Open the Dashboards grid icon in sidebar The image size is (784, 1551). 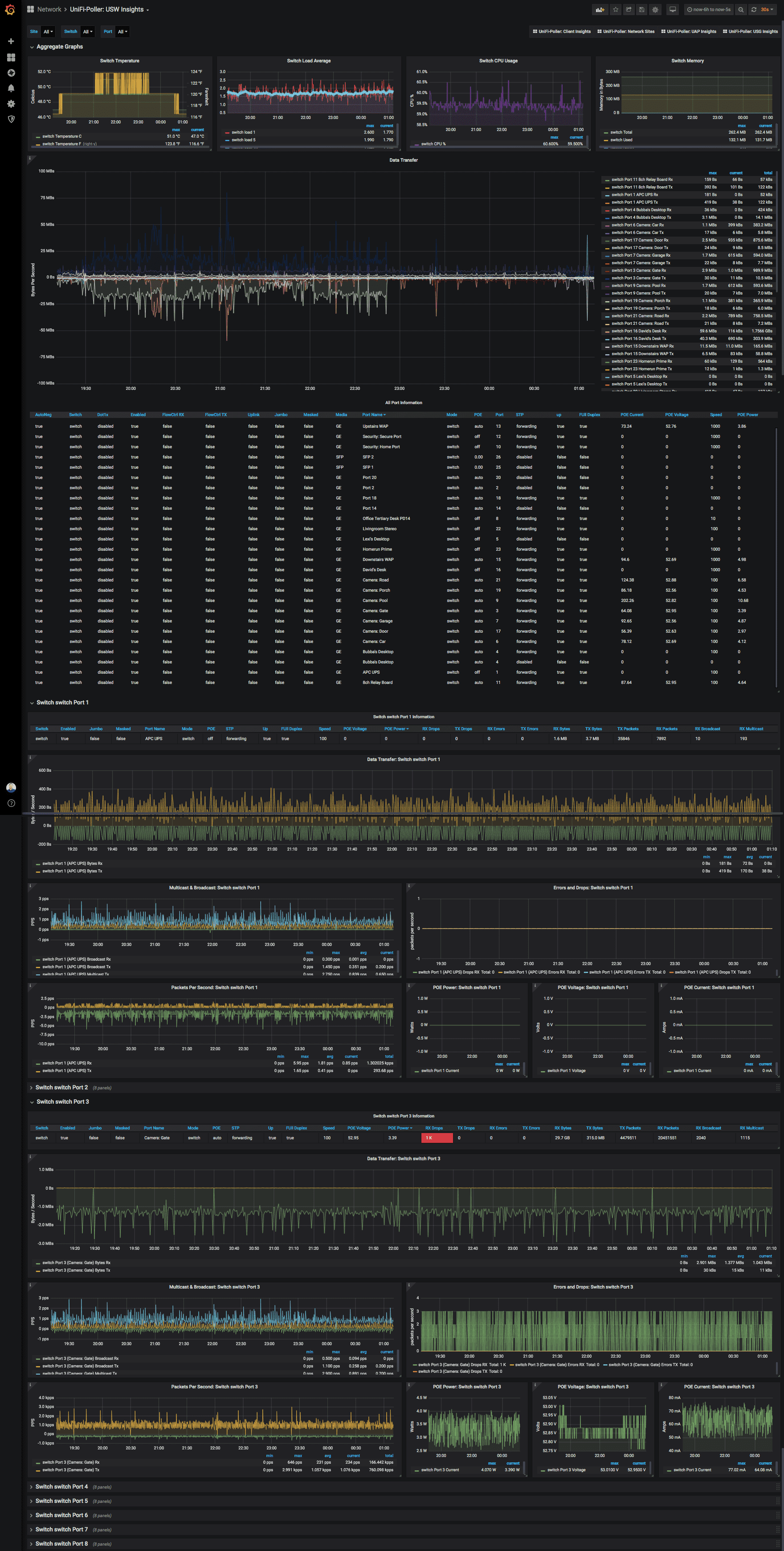11,57
